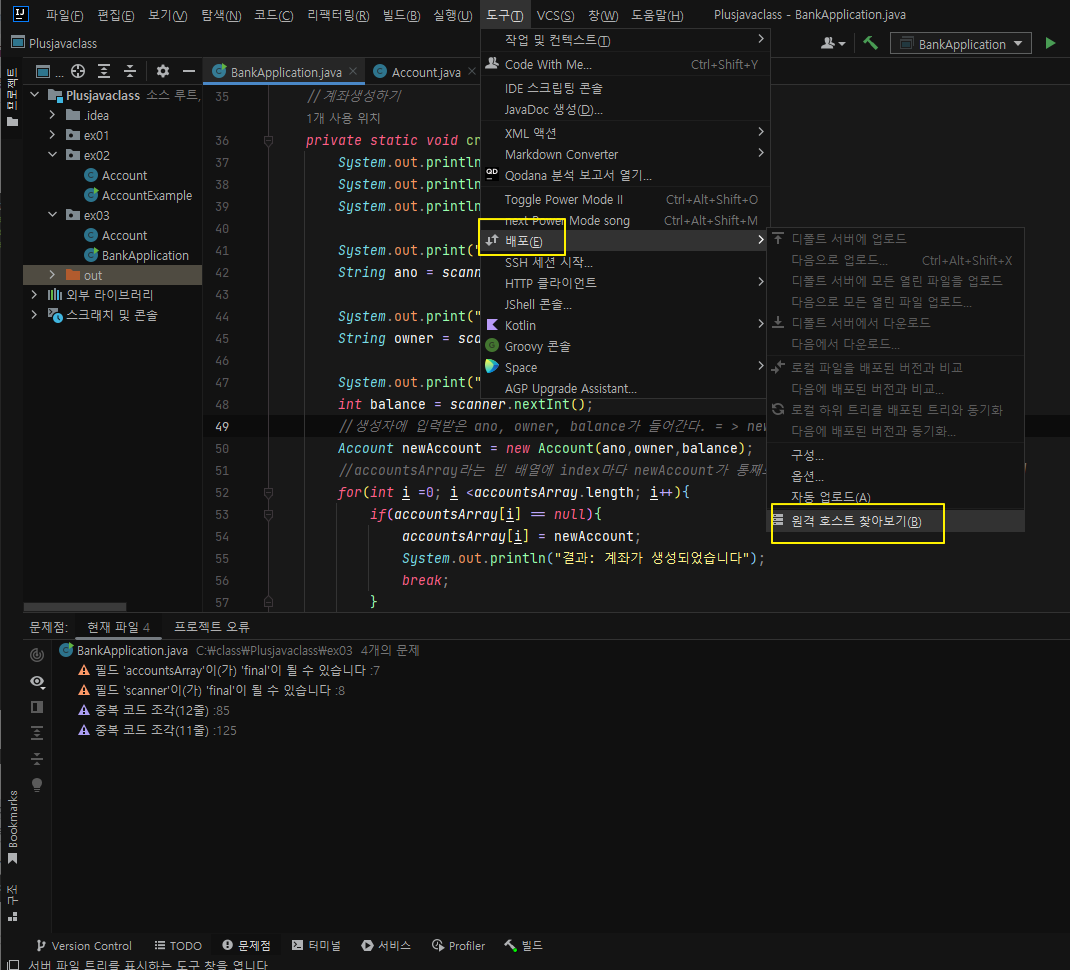Screen dimensions: 1070x970
Task: Open the 작업 및 컨텍스트 submenu
Action: click(x=625, y=40)
